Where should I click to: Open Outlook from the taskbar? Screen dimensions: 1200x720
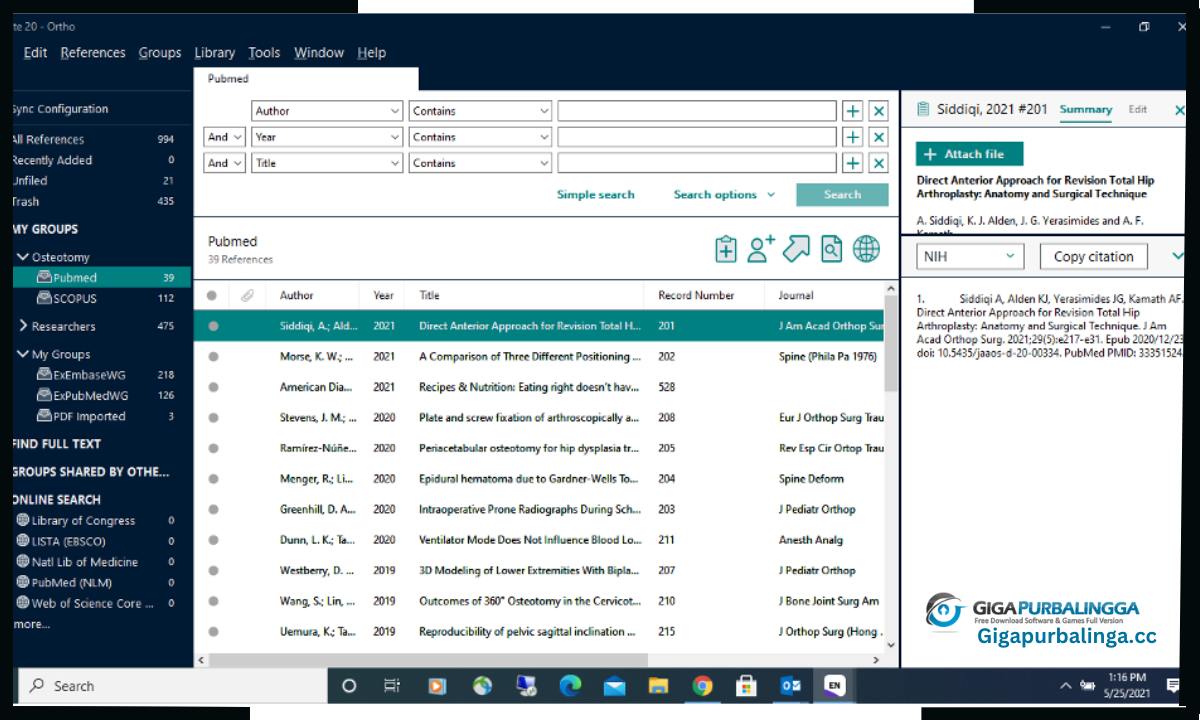(x=790, y=686)
